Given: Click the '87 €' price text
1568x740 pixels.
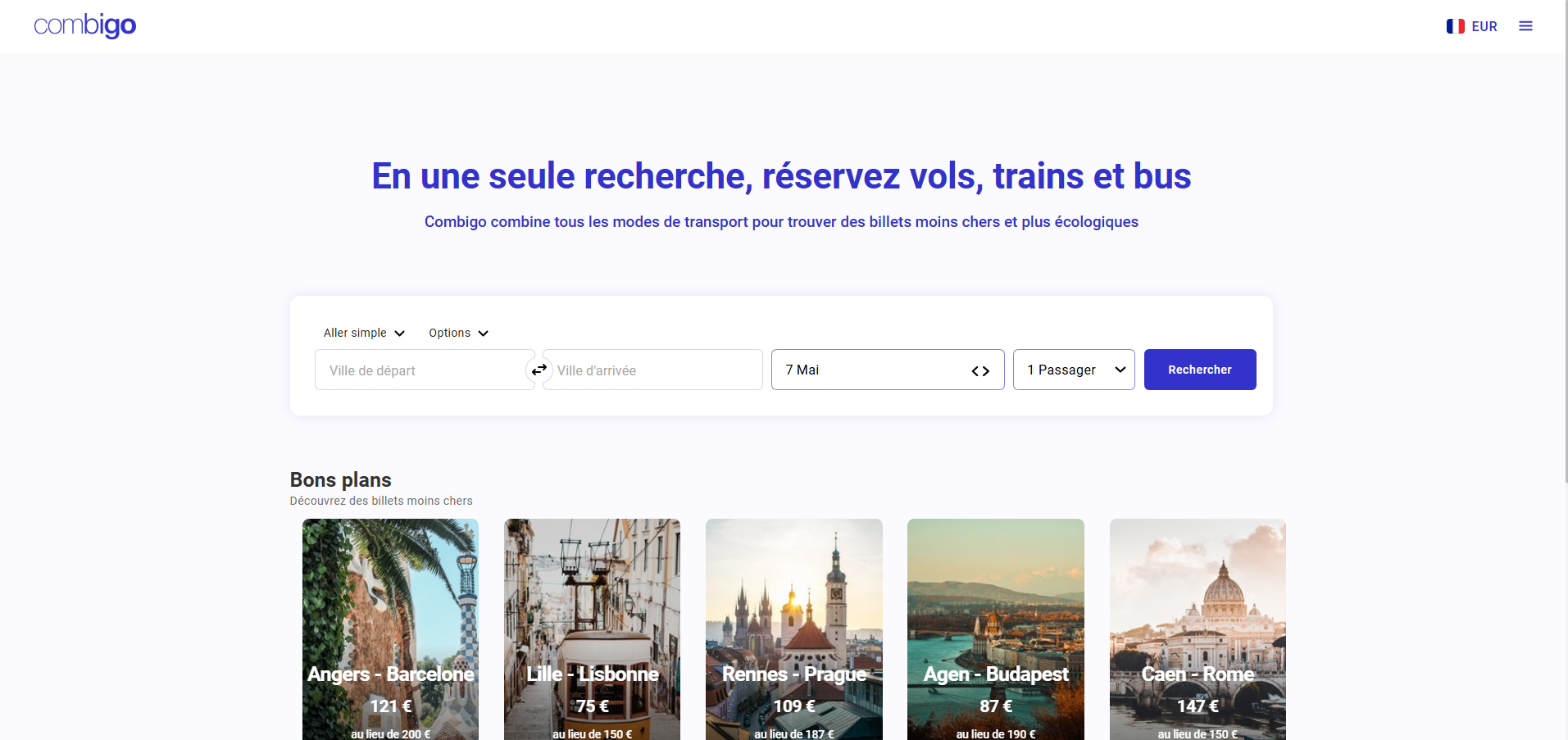Looking at the screenshot, I should point(996,706).
